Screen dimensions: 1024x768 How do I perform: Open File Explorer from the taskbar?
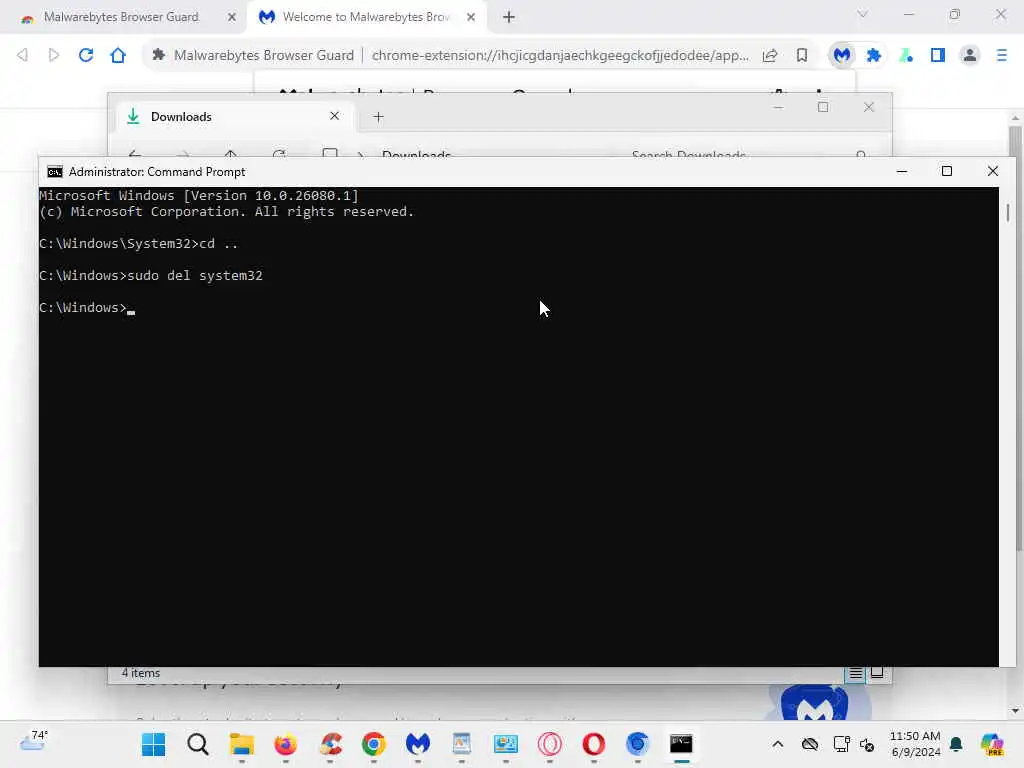(x=242, y=744)
